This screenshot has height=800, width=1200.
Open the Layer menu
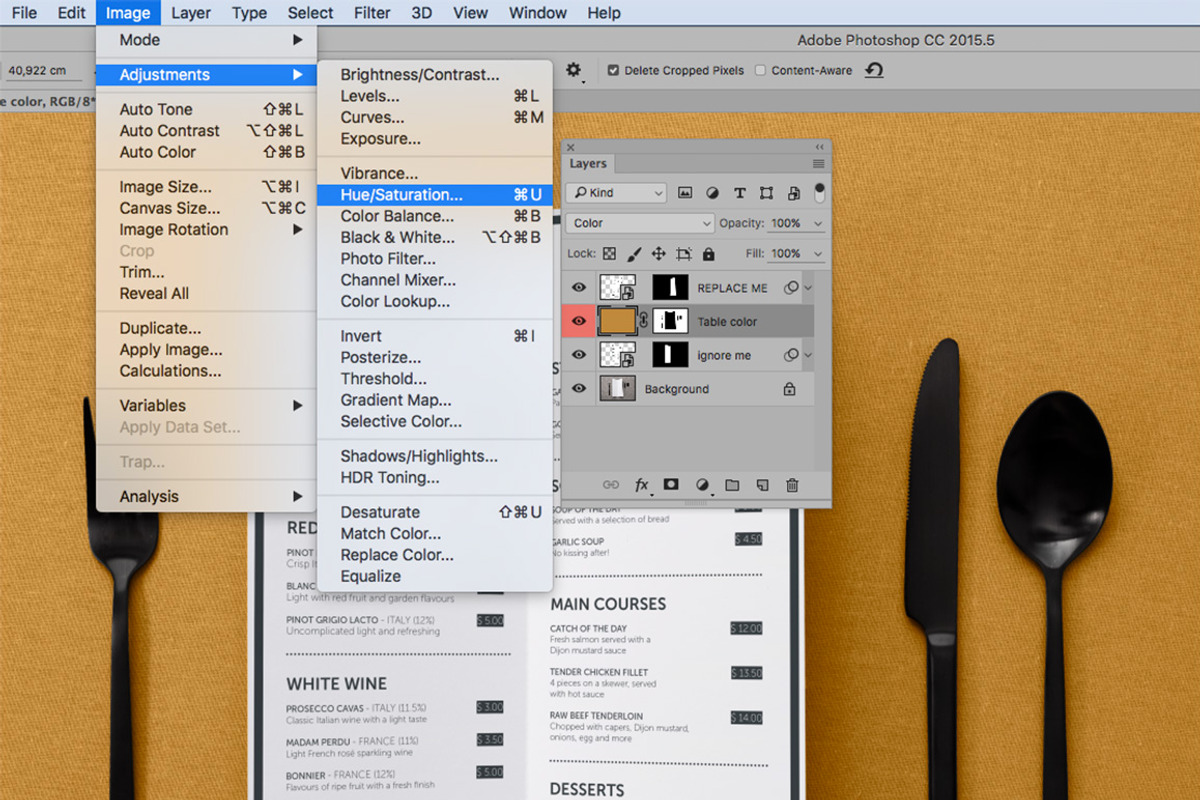point(191,13)
